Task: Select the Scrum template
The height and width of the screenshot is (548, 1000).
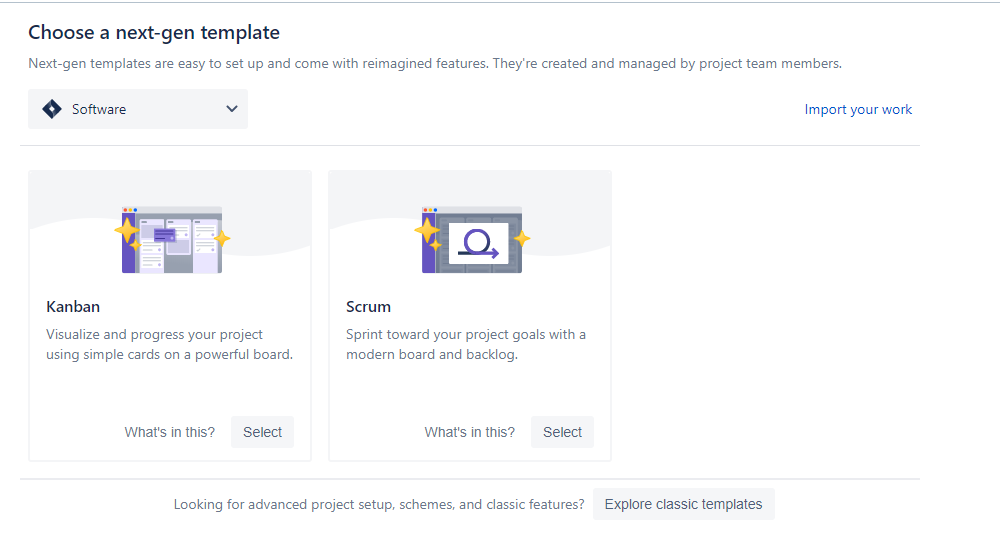Action: click(562, 432)
